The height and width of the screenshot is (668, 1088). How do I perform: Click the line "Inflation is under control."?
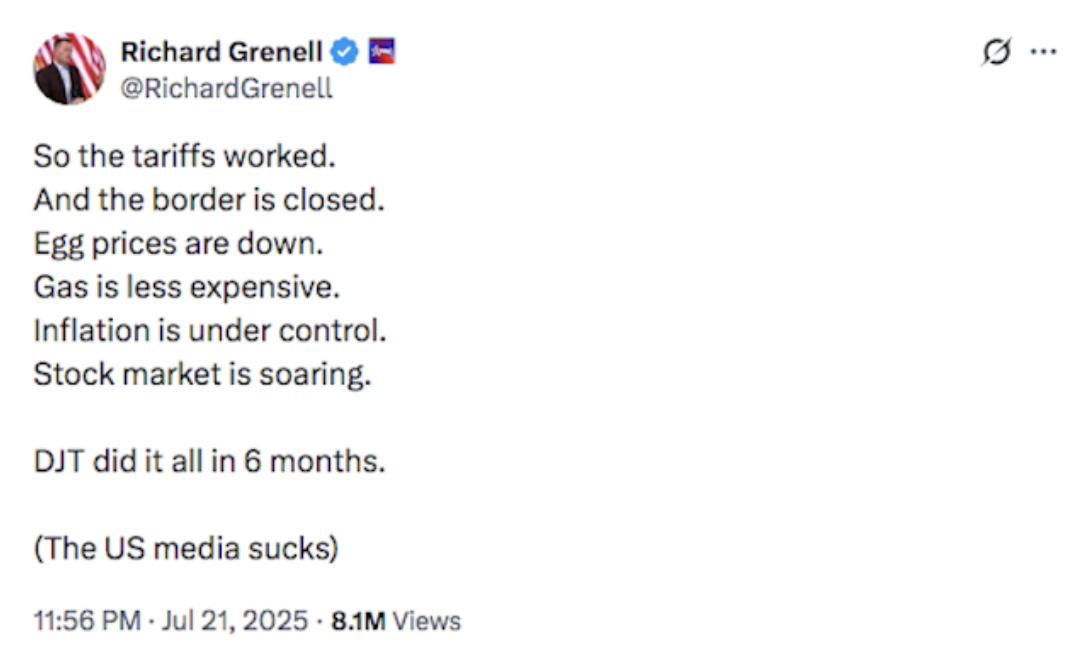click(210, 331)
